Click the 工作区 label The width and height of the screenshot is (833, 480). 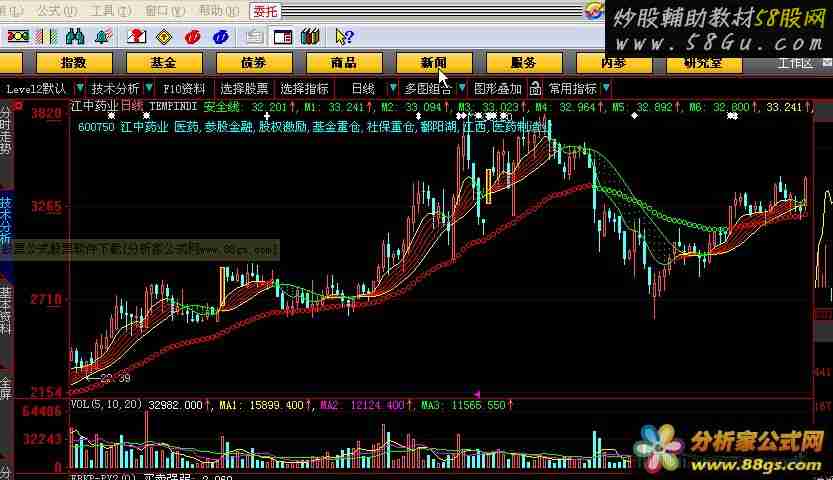[x=795, y=63]
